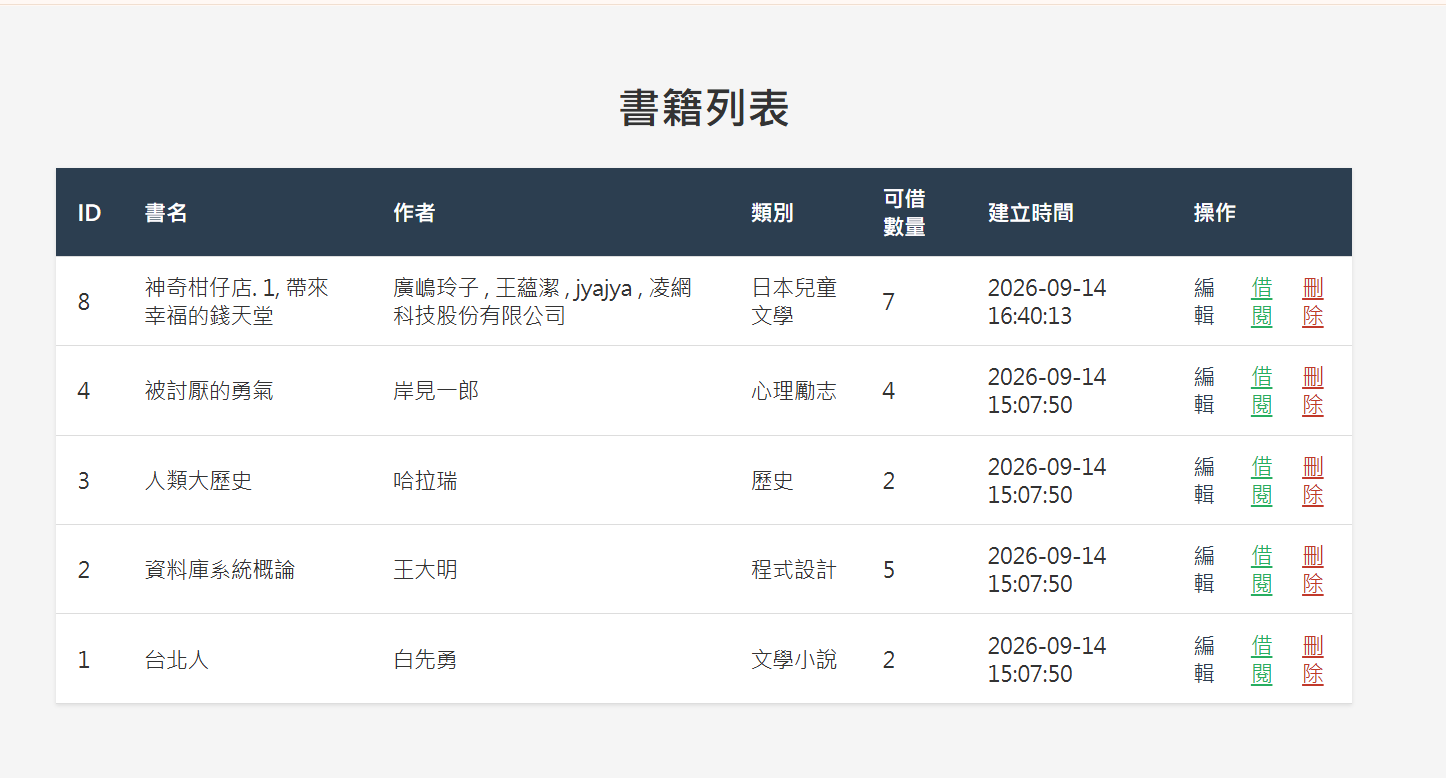The width and height of the screenshot is (1446, 778).
Task: Click 編輯 in the 台北人 row
Action: point(1204,660)
